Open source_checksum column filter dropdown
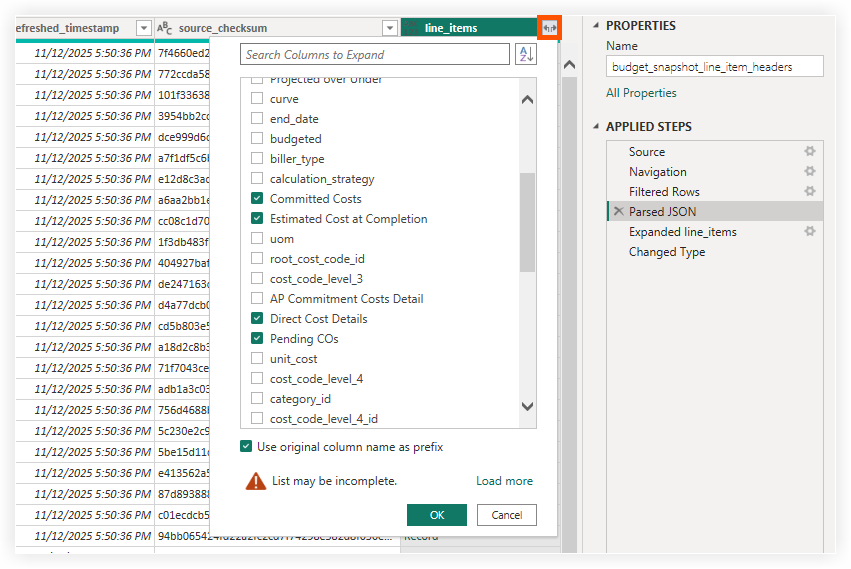 (x=390, y=28)
